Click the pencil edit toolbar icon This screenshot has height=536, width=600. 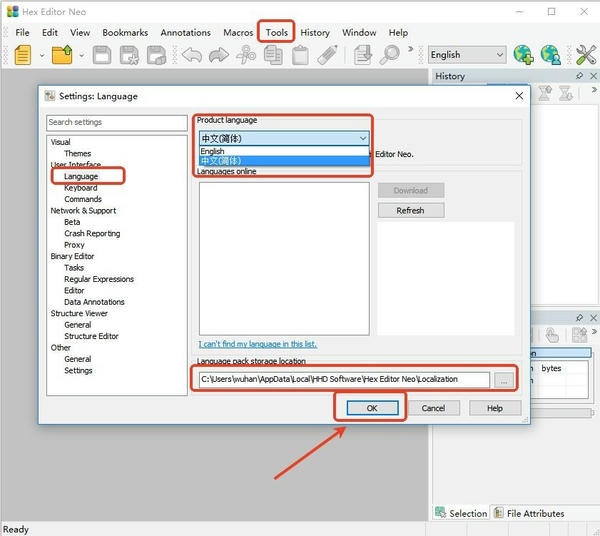tap(328, 55)
